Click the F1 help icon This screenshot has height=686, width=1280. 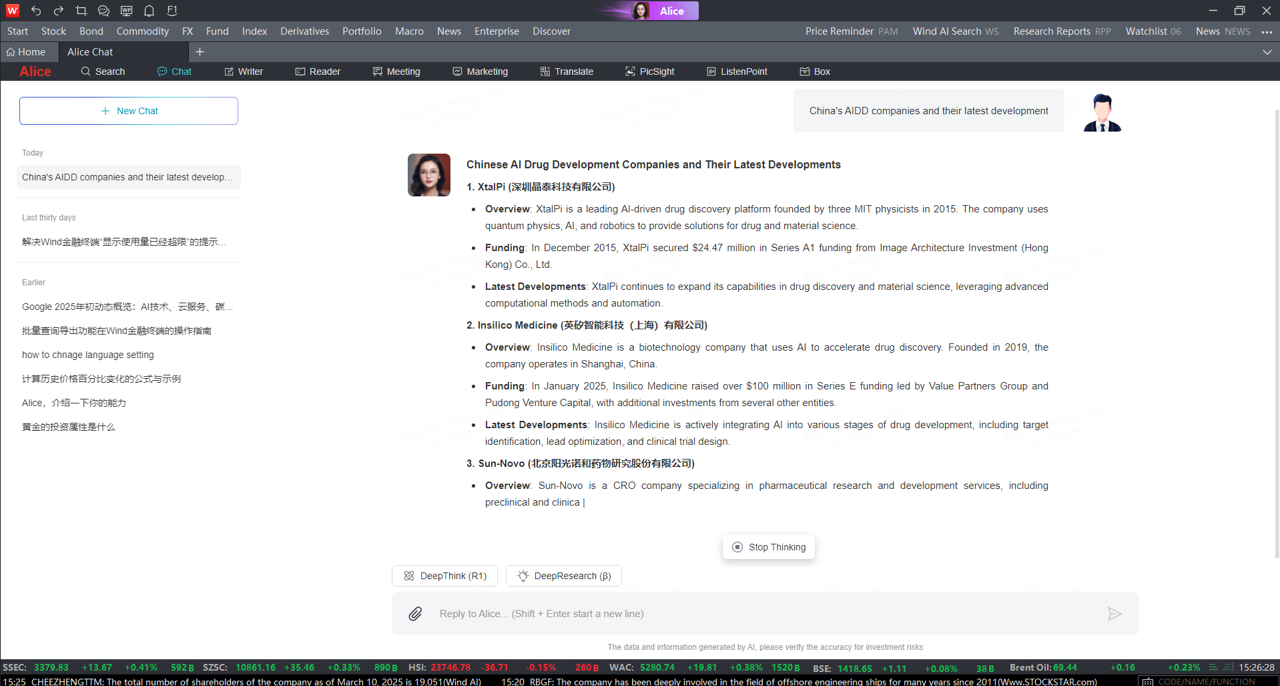(172, 10)
